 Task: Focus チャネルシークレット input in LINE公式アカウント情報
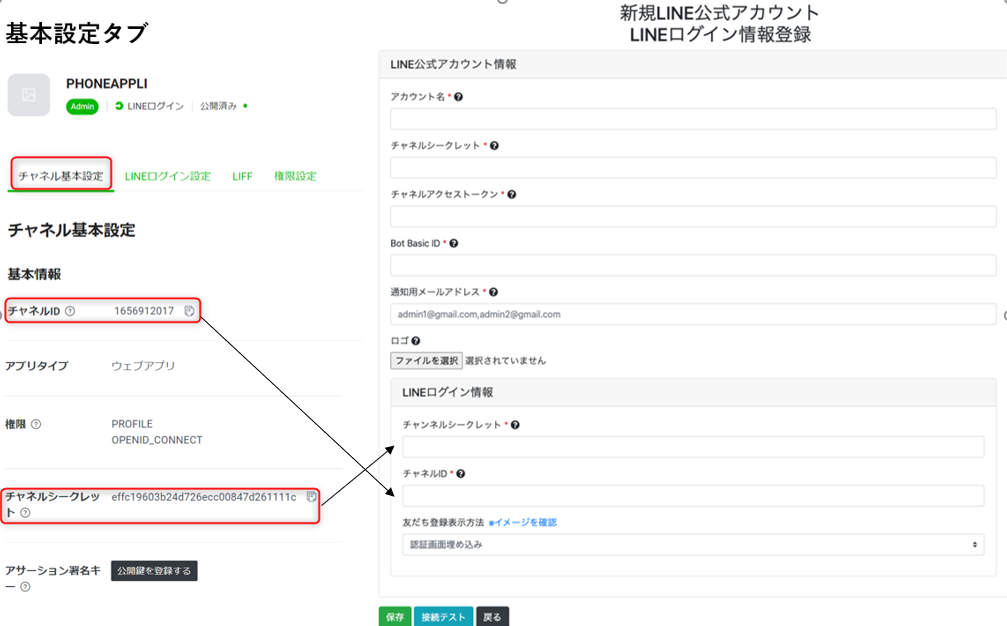[693, 168]
